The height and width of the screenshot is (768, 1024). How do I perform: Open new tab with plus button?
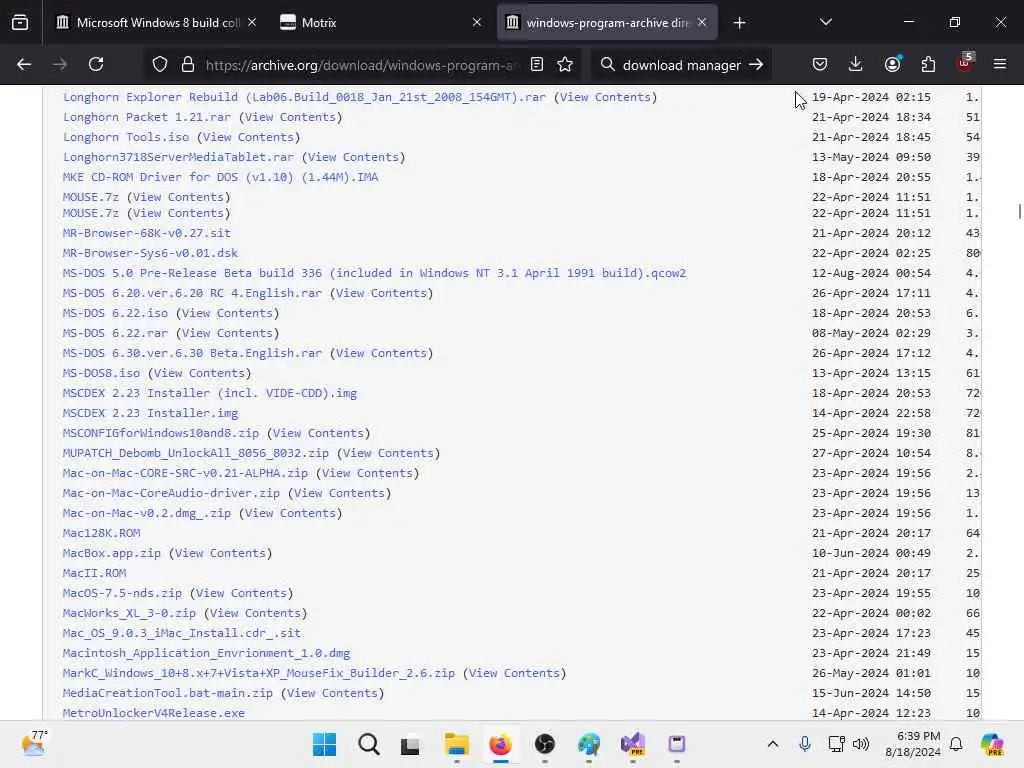[x=739, y=23]
